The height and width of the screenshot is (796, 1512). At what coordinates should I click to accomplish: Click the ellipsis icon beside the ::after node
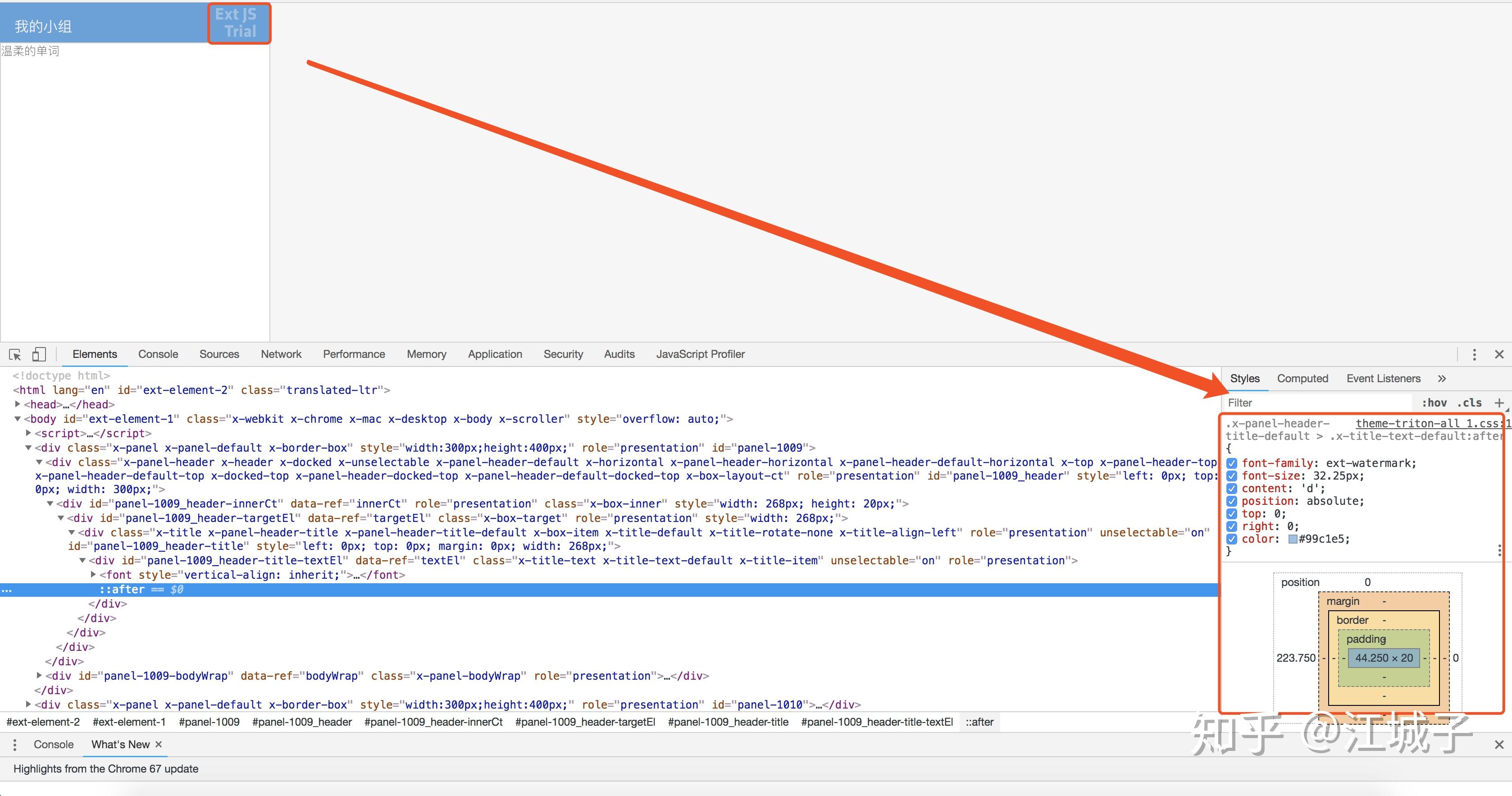(6, 590)
